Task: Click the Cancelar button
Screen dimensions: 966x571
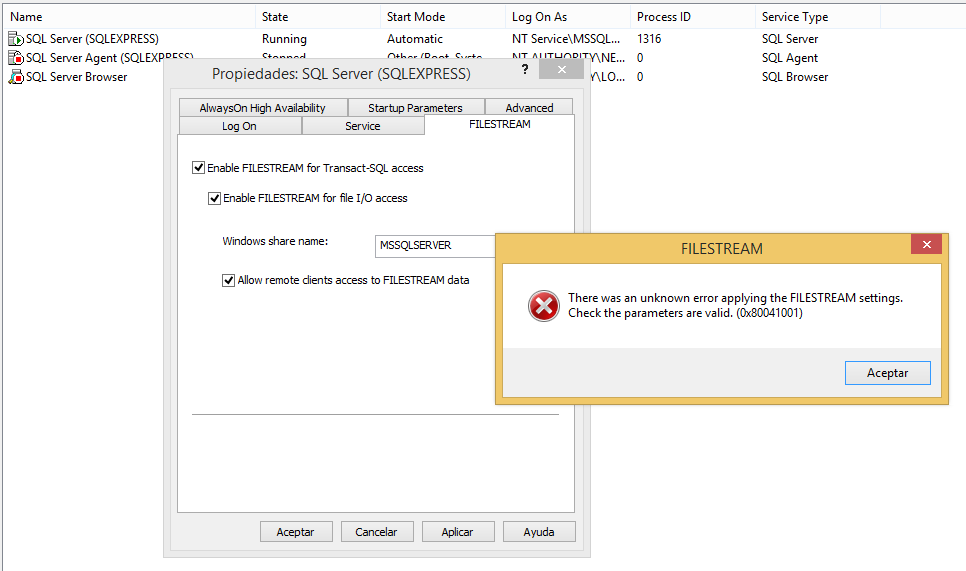Action: click(376, 532)
